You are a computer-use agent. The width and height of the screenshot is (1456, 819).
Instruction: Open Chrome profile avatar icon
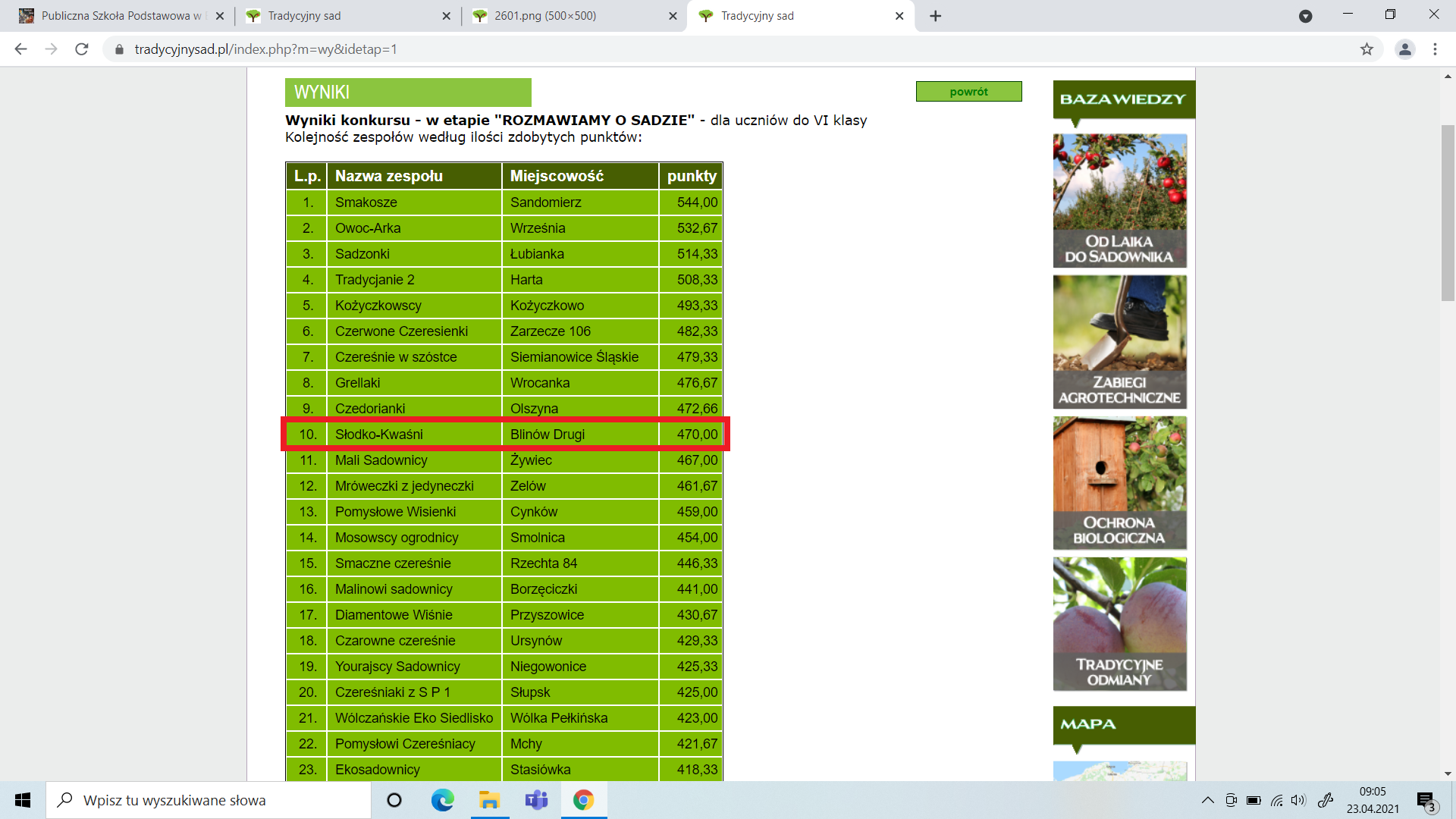1404,49
